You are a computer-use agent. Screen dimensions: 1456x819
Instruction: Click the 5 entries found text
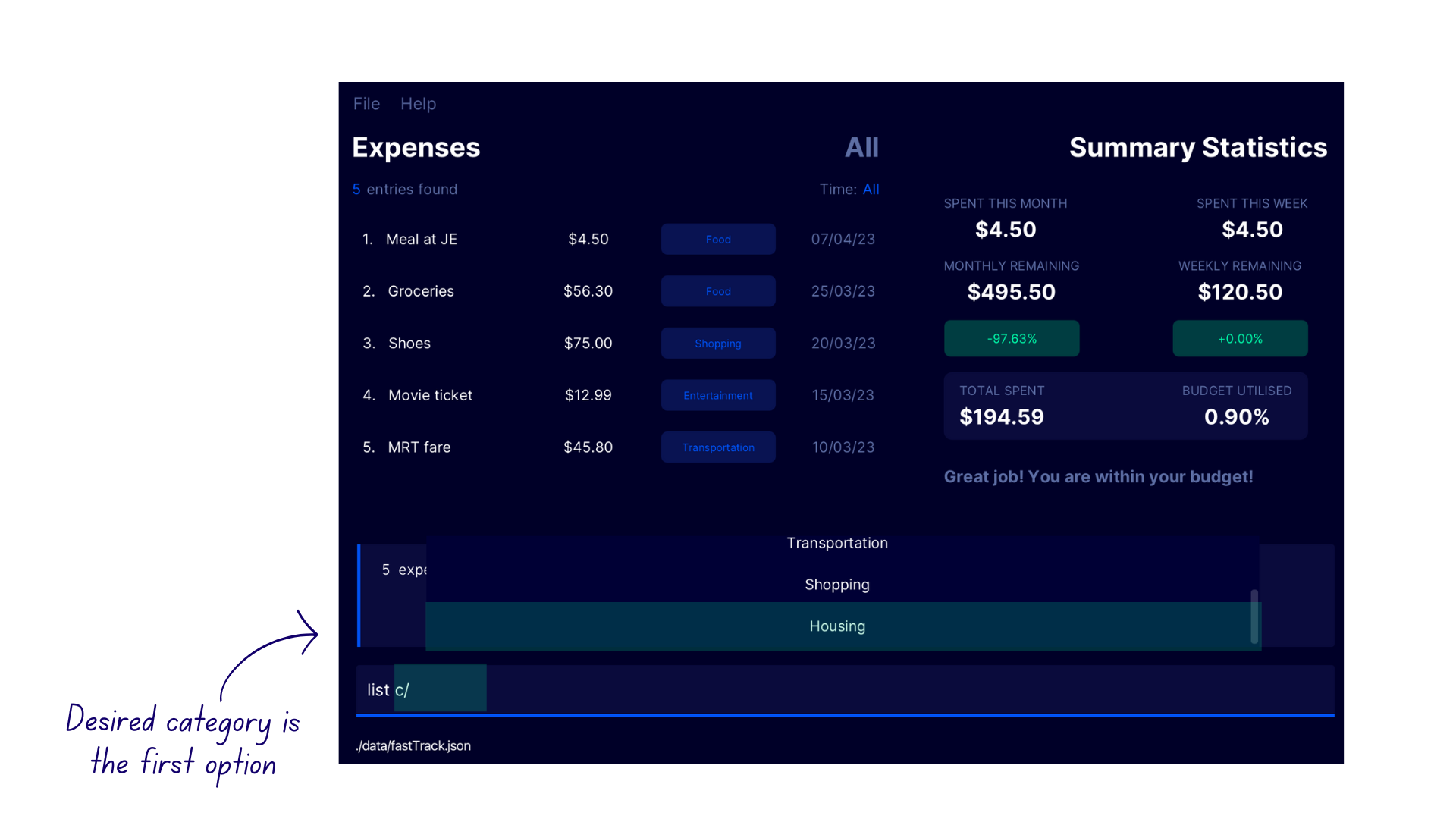pos(405,190)
